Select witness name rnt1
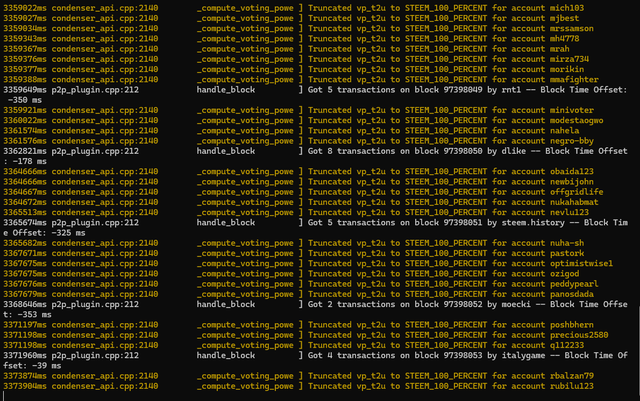Screen dimensions: 640x401 click(511, 89)
